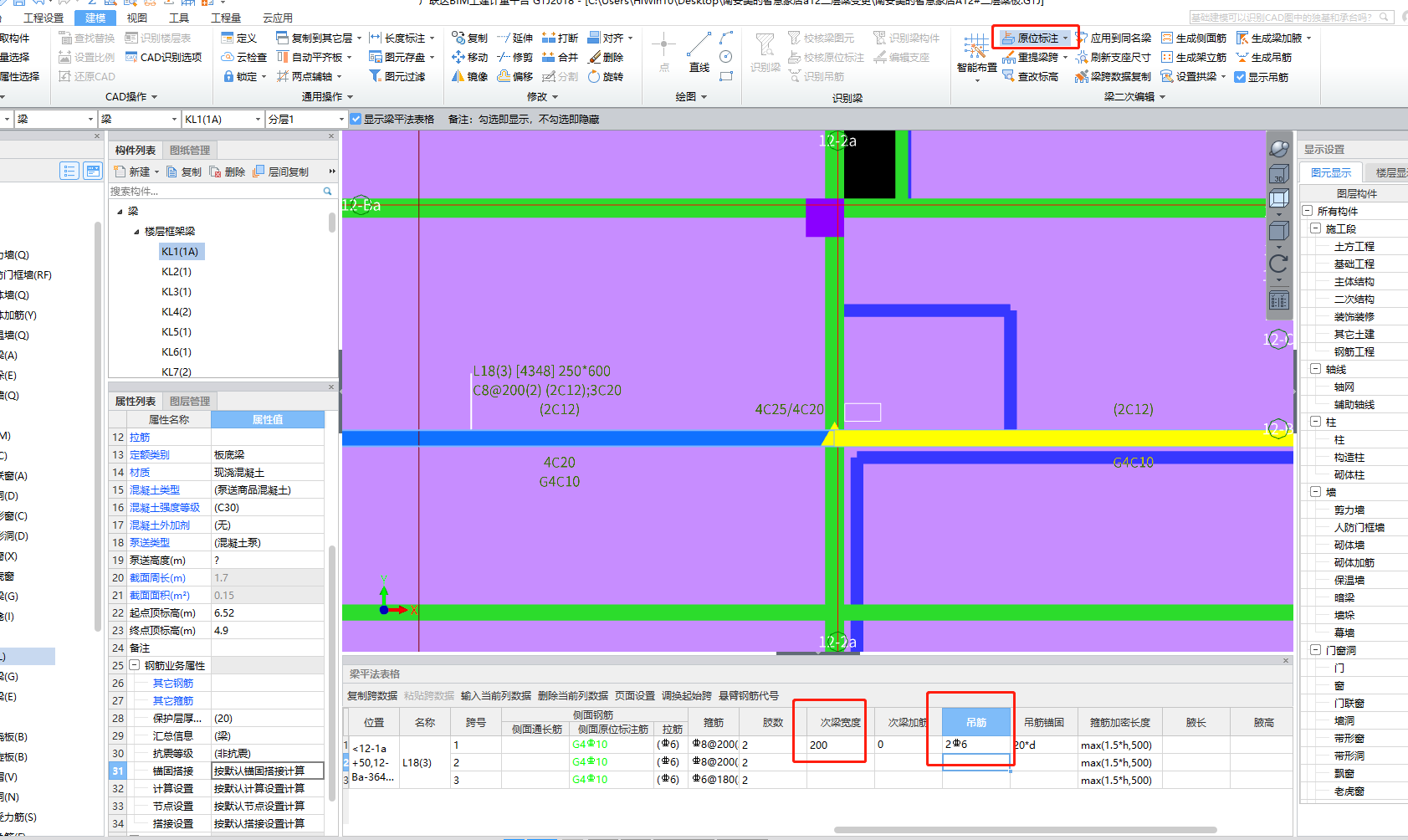Select KL2(1) in the component tree
The width and height of the screenshot is (1408, 840).
[177, 272]
